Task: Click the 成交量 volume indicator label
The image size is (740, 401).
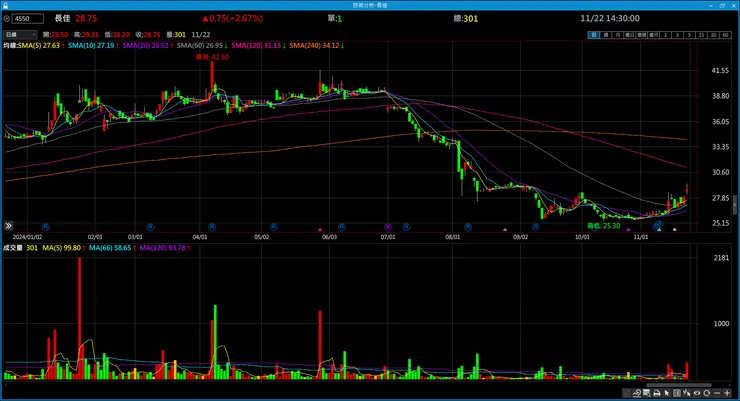Action: pos(13,248)
